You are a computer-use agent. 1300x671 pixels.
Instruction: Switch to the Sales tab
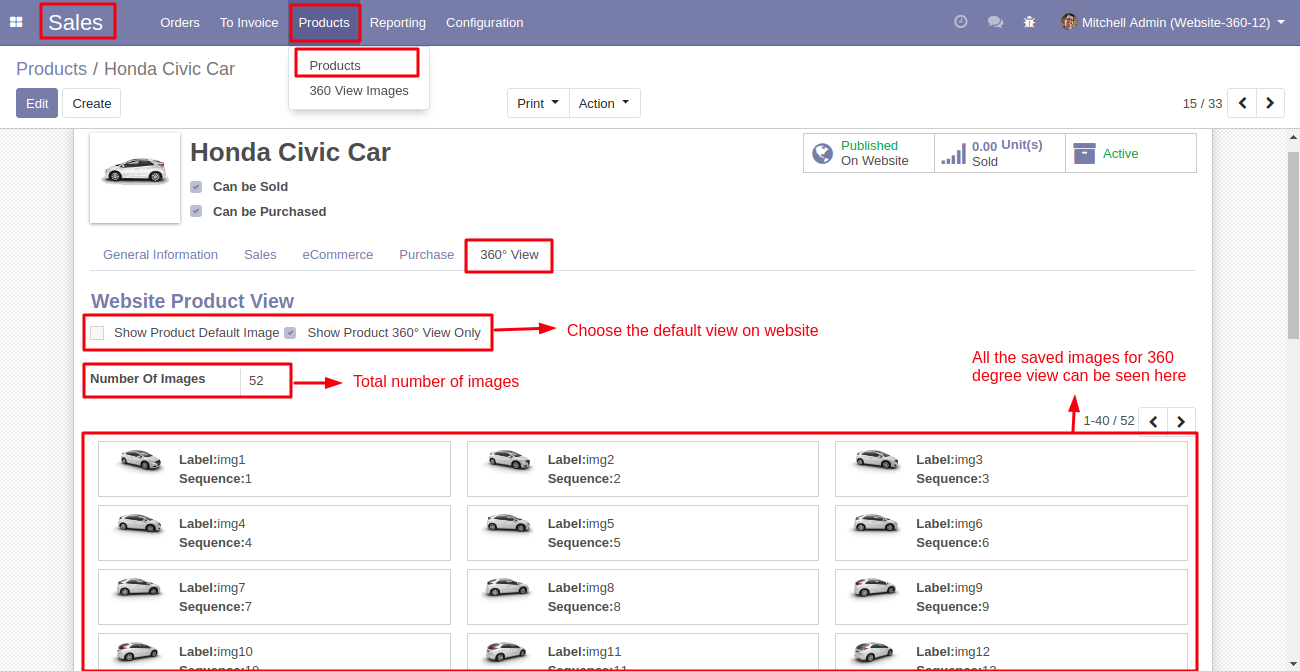260,255
